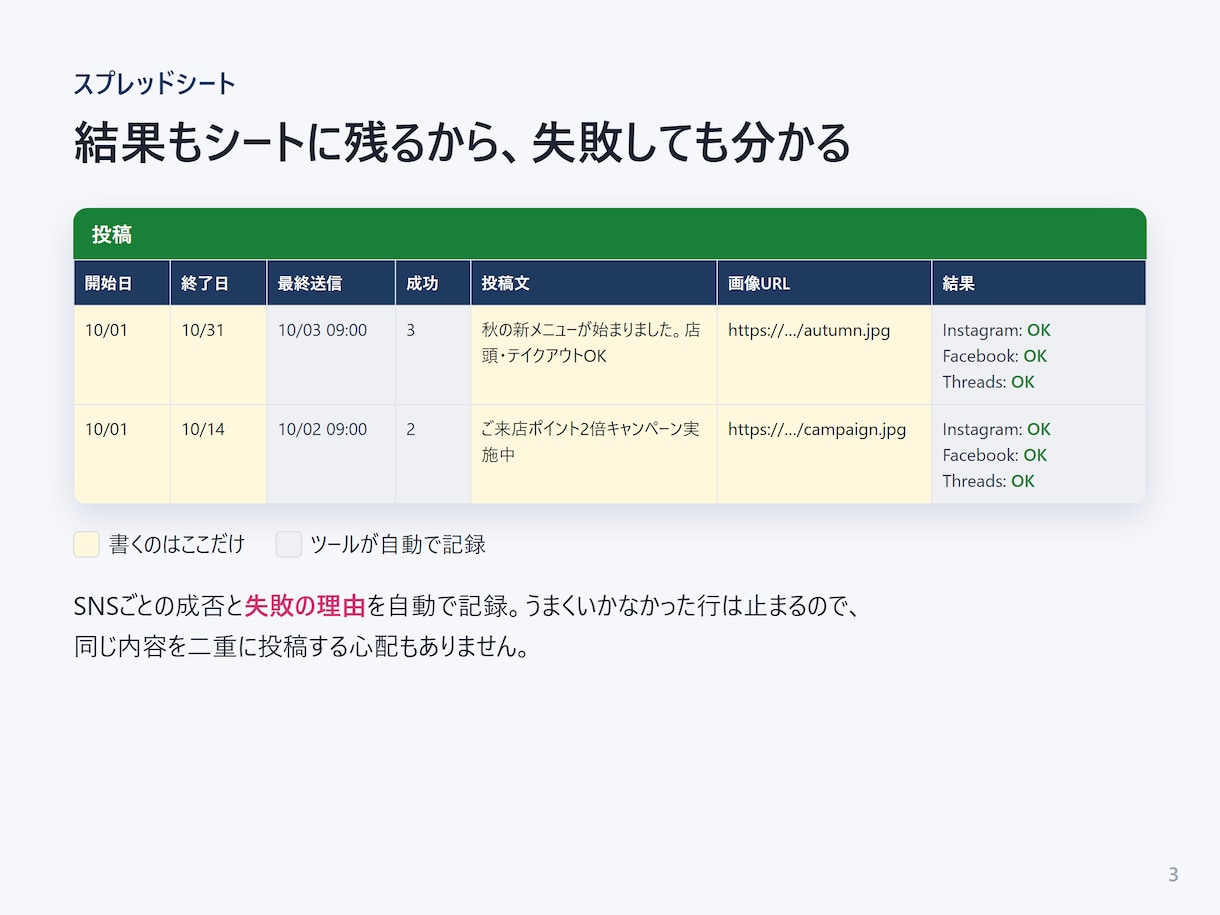Click the pink 失敗の理由 highlighted text
This screenshot has width=1220, height=915.
point(305,606)
